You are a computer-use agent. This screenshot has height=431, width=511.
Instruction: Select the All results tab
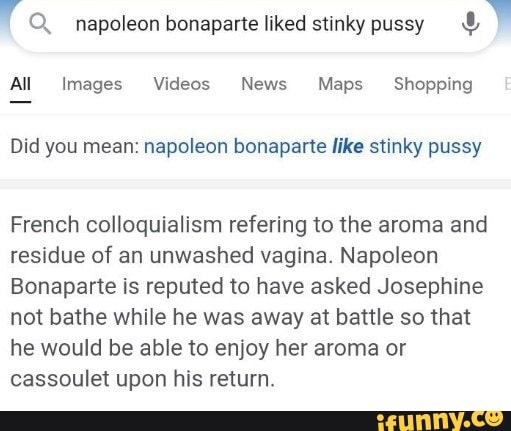coord(21,84)
